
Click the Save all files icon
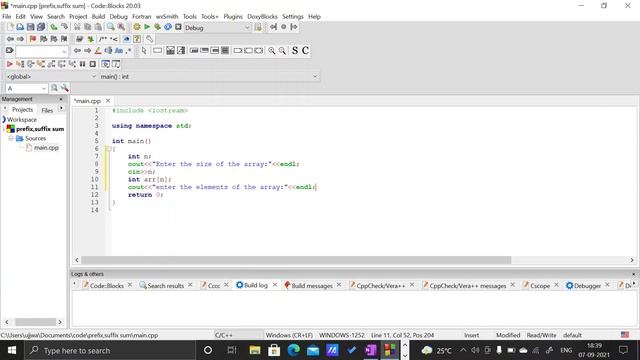(41, 27)
